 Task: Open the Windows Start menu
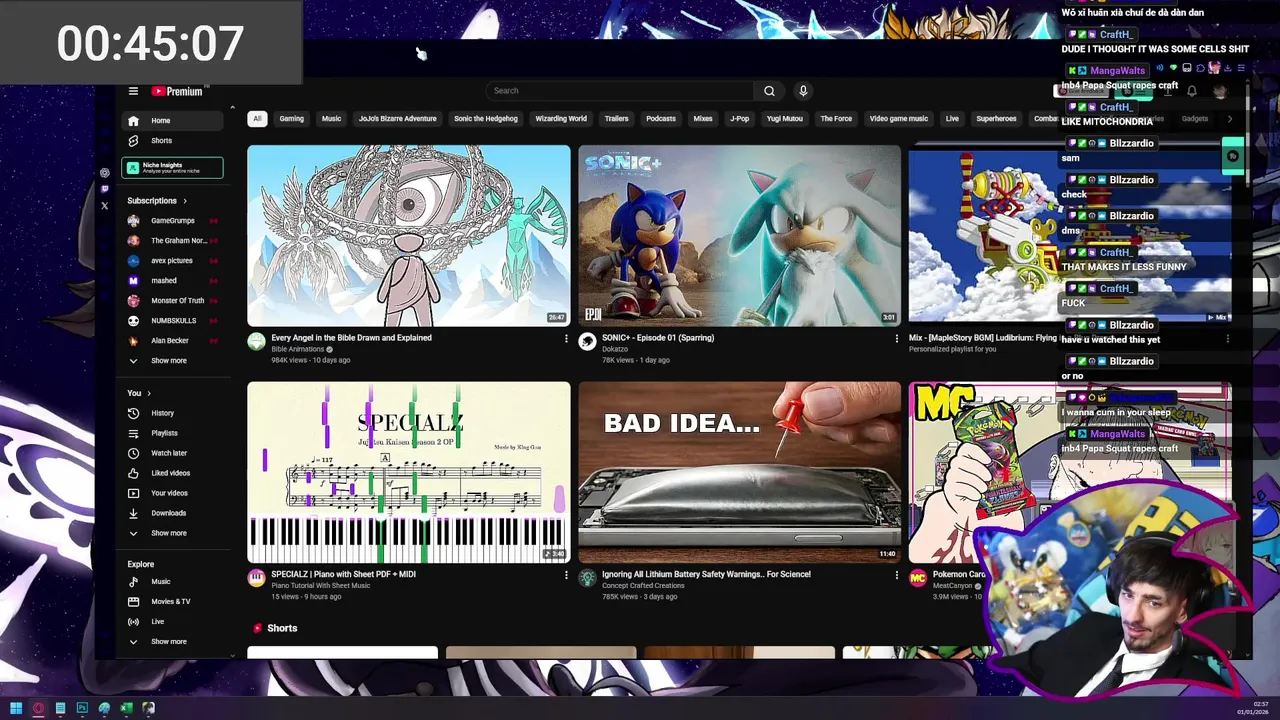click(16, 708)
